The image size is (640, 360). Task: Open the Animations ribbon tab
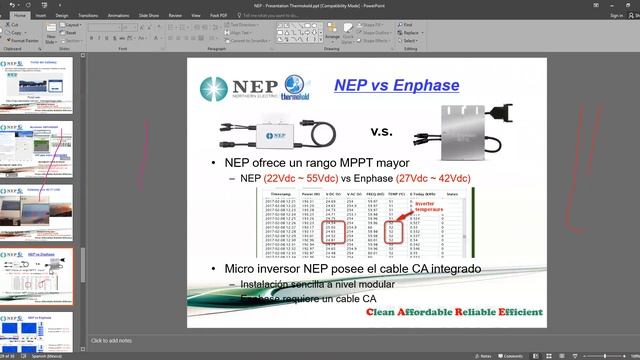pos(118,16)
